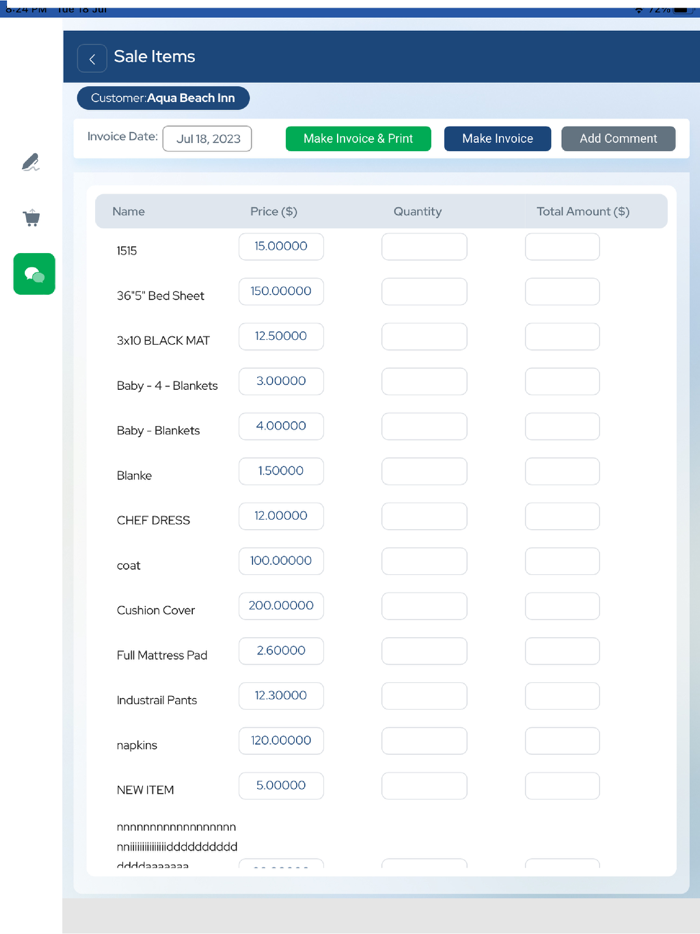
Task: Click quantity field for 1515
Action: (424, 247)
